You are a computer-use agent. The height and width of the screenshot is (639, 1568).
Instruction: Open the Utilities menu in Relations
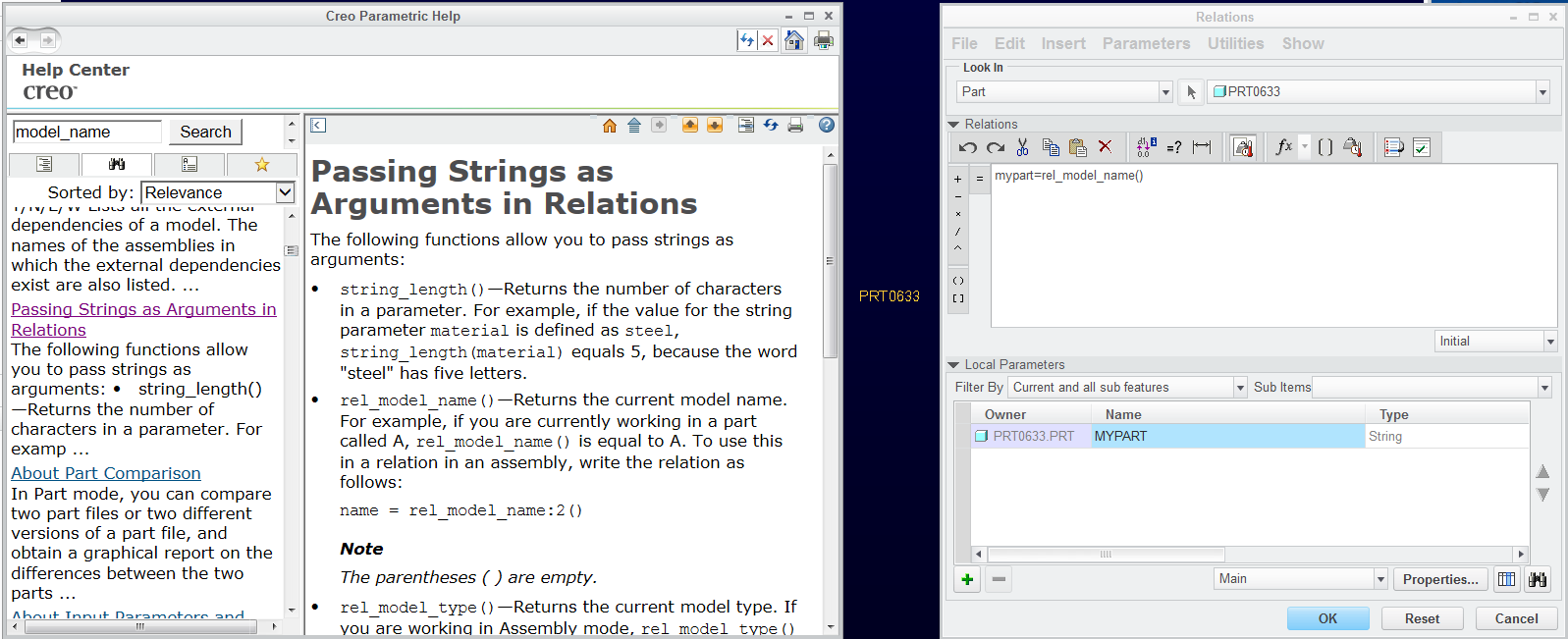click(x=1235, y=43)
